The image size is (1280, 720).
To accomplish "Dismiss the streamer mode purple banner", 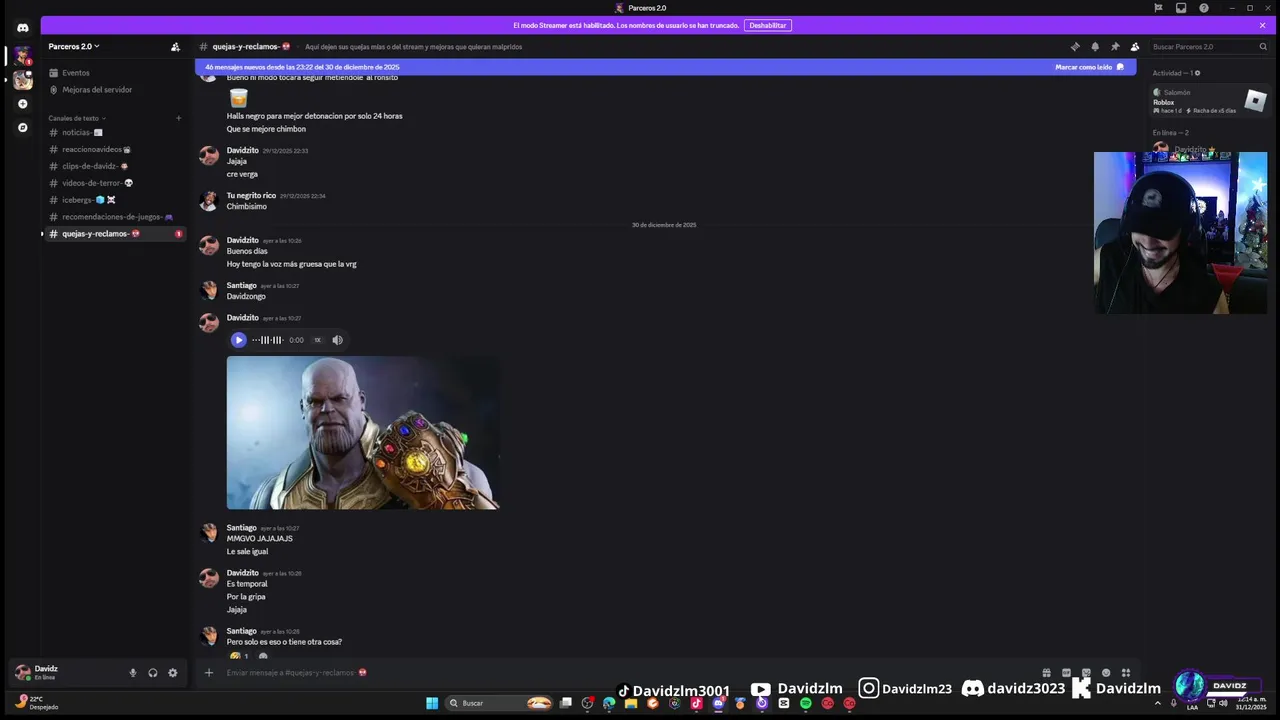I will click(1262, 25).
